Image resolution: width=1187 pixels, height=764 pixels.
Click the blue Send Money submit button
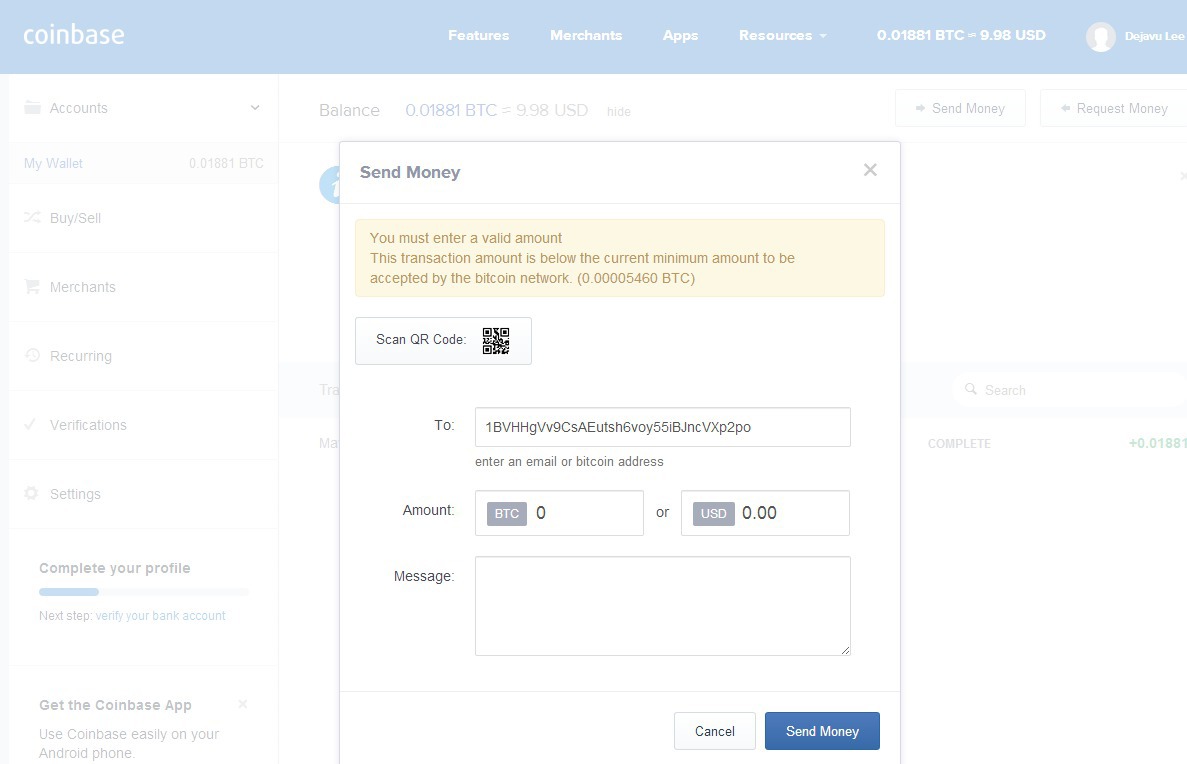click(x=822, y=731)
